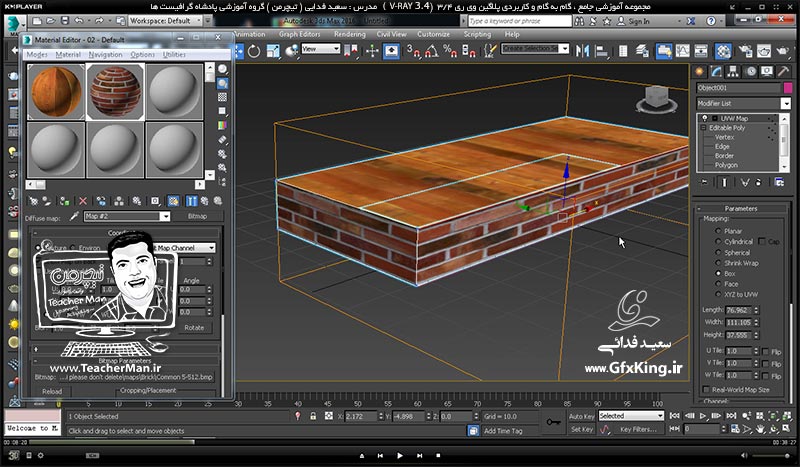Open the Modify panel tab icon
The height and width of the screenshot is (467, 800).
716,71
